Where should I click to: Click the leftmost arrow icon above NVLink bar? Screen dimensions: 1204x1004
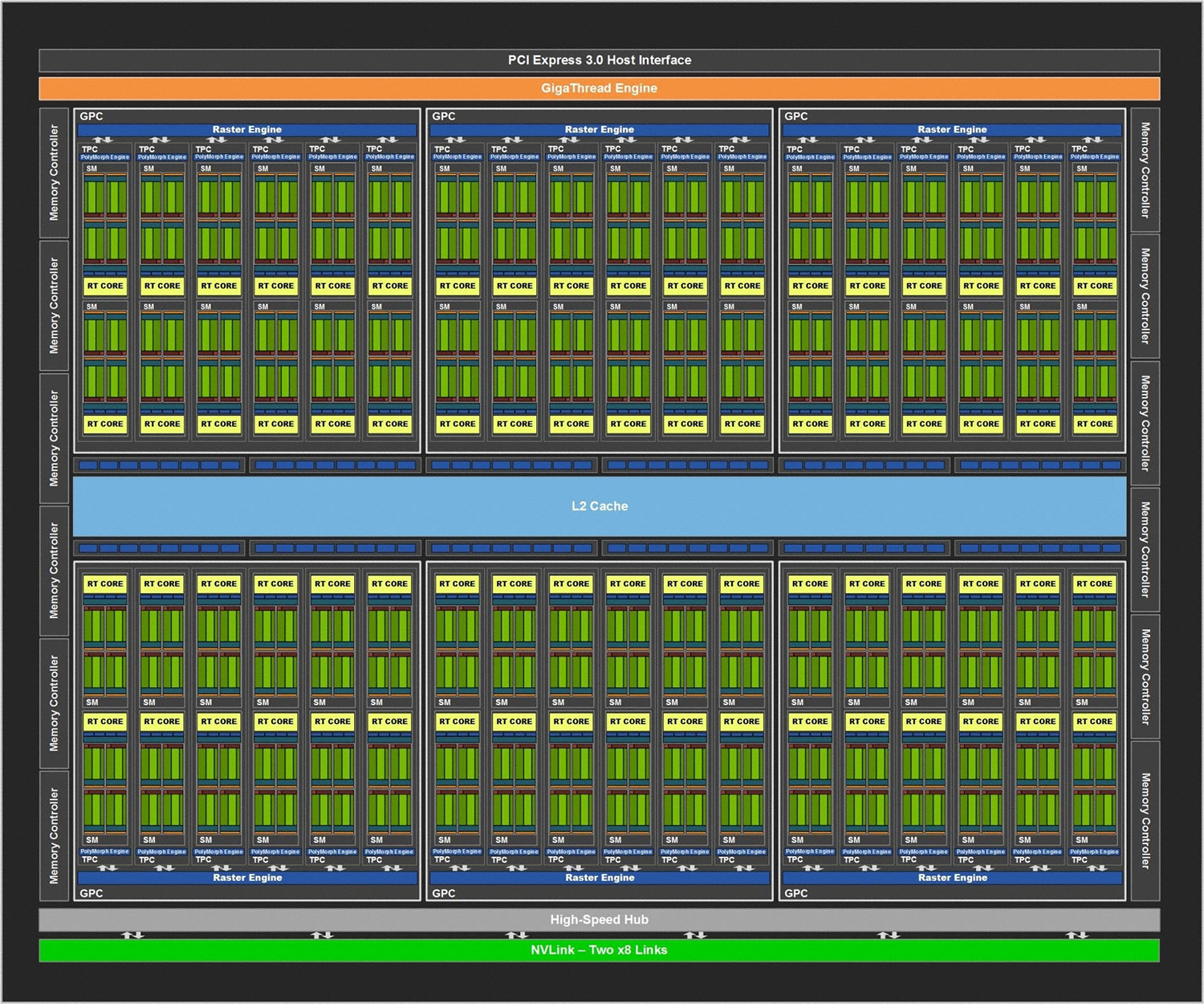pos(132,935)
